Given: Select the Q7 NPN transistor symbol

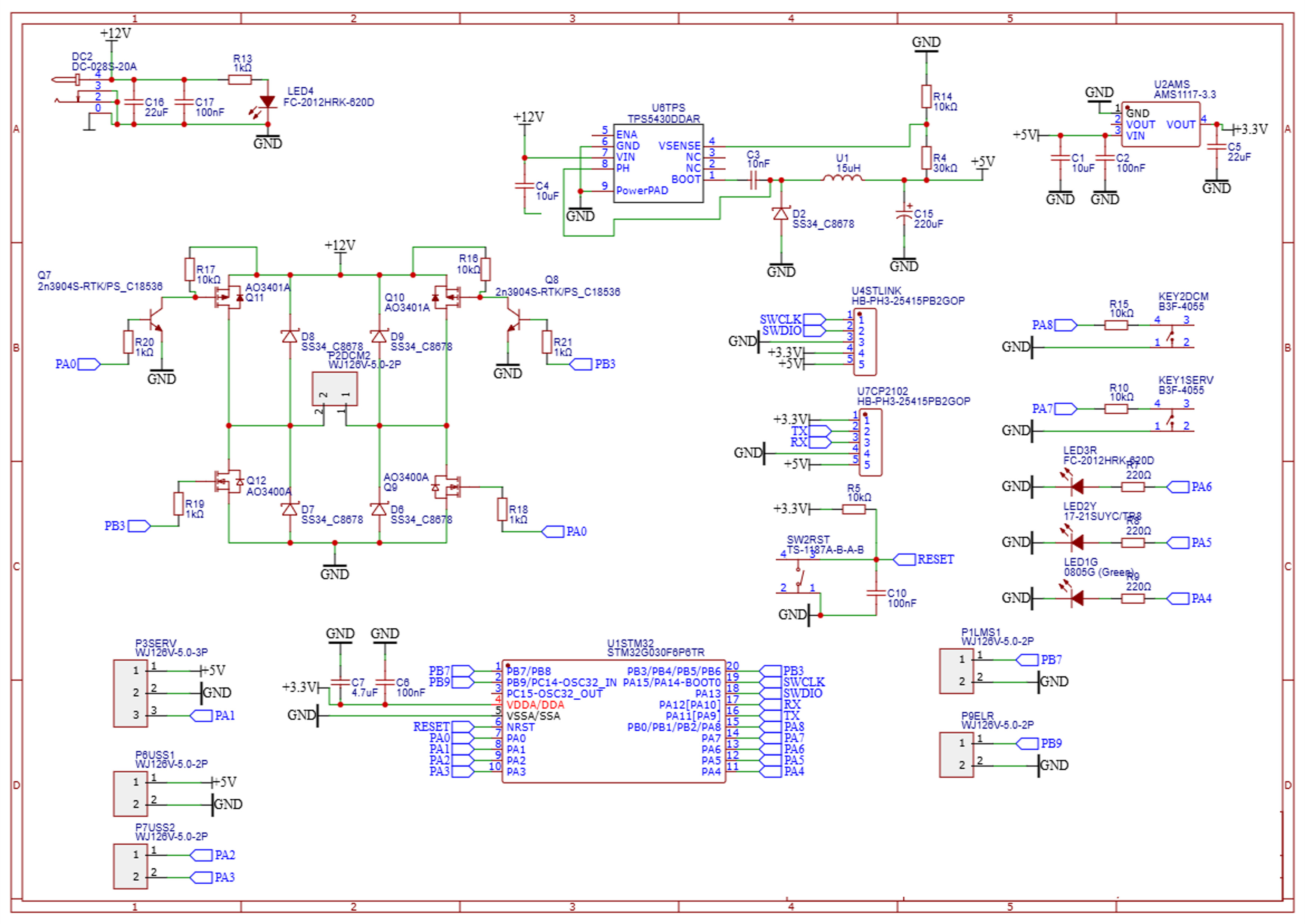Looking at the screenshot, I should click(155, 320).
